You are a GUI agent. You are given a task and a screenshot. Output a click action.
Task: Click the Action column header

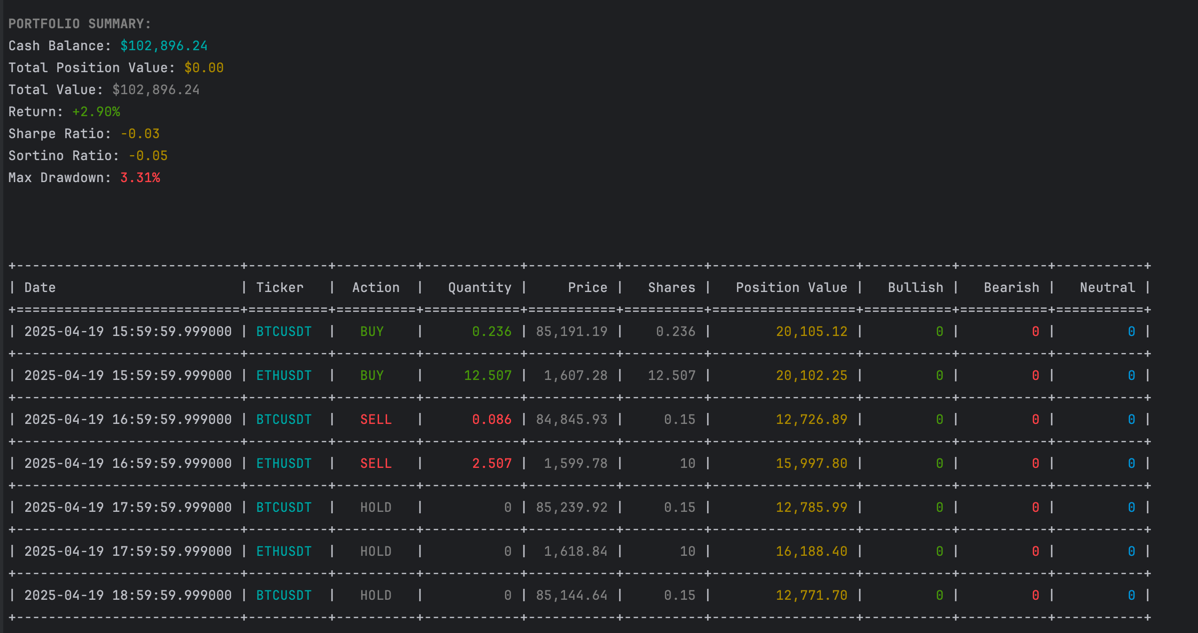tap(375, 287)
